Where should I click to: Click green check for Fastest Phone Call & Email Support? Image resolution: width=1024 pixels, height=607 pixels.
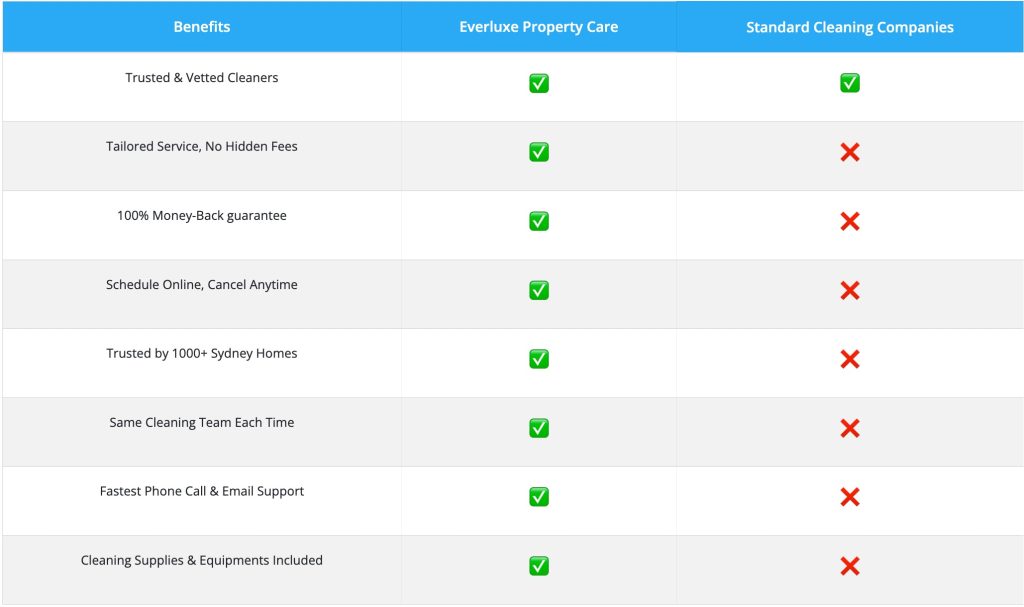[x=539, y=497]
